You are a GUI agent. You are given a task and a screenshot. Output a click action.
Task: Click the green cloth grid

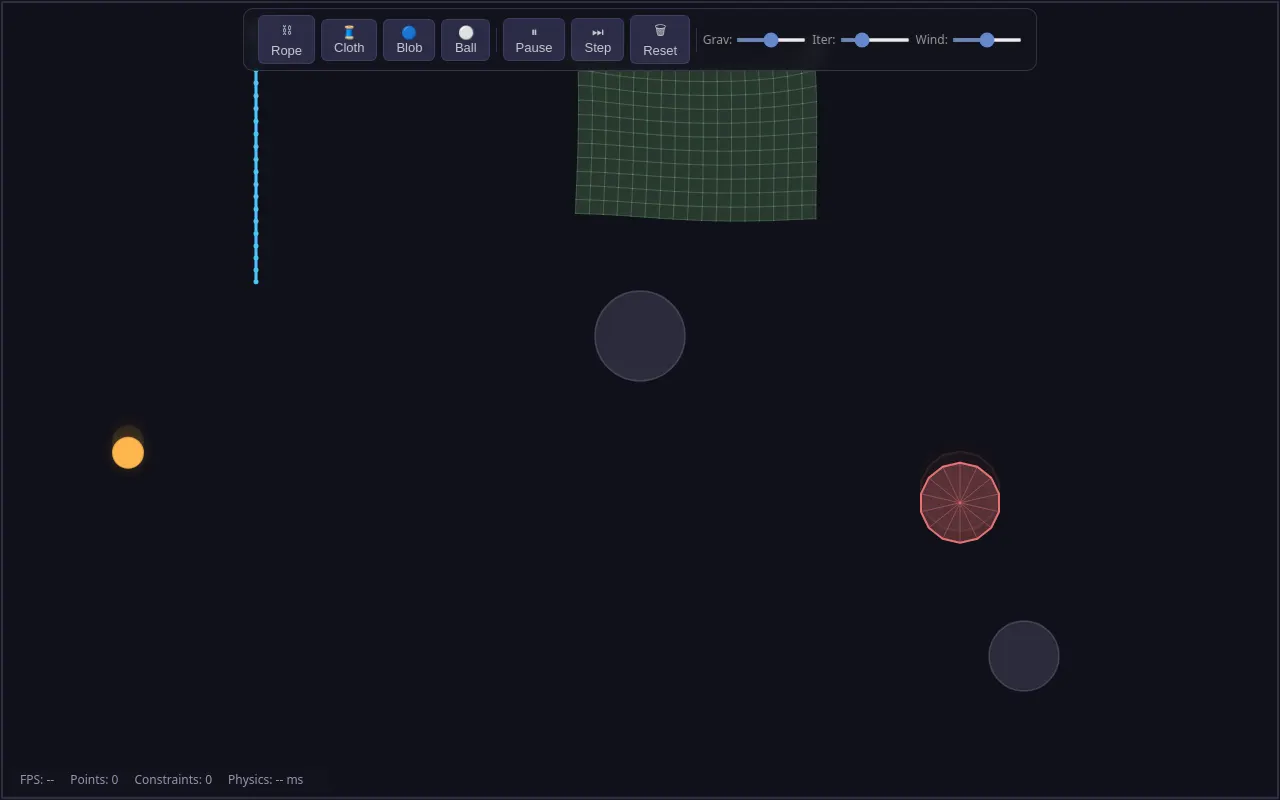(x=696, y=145)
